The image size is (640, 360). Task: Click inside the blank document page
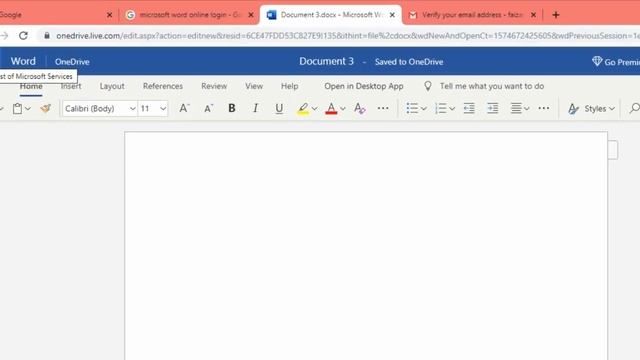[x=366, y=245]
